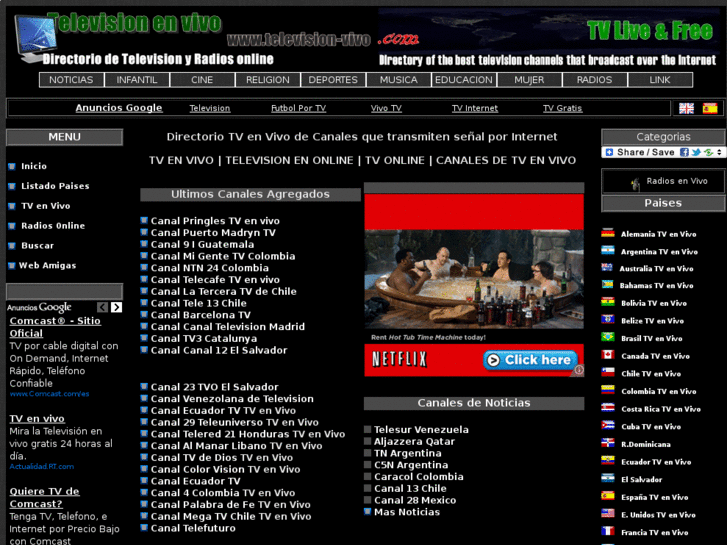Open the RADIOS menu tab
This screenshot has width=727, height=545.
tap(594, 80)
